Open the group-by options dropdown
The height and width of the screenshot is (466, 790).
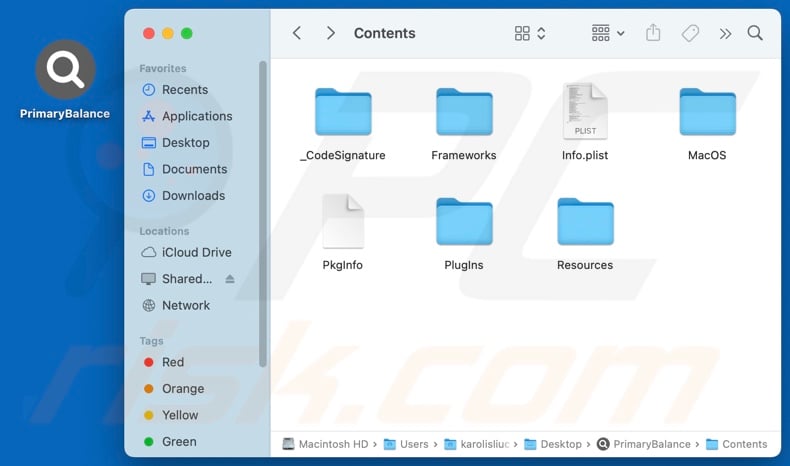tap(608, 33)
